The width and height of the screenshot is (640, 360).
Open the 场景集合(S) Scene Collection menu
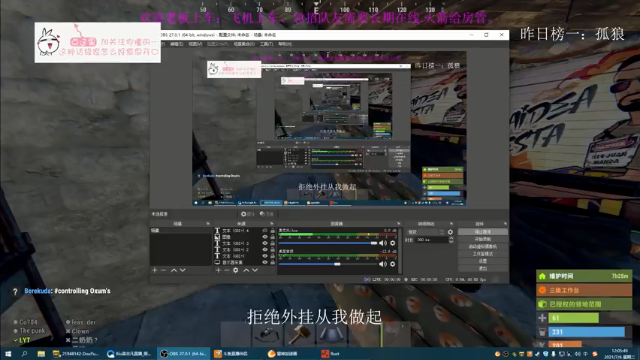click(x=244, y=44)
